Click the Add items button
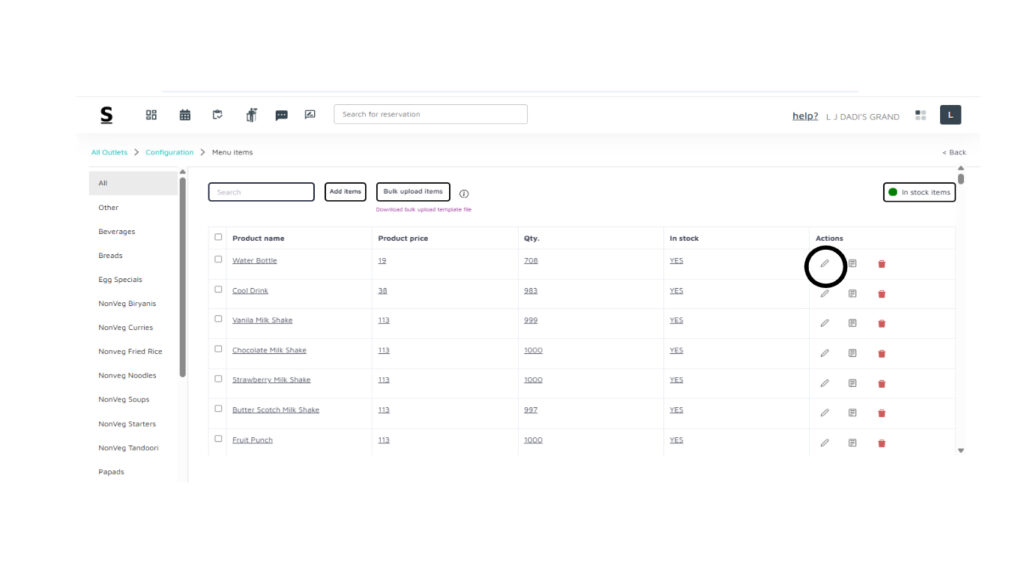 click(345, 192)
